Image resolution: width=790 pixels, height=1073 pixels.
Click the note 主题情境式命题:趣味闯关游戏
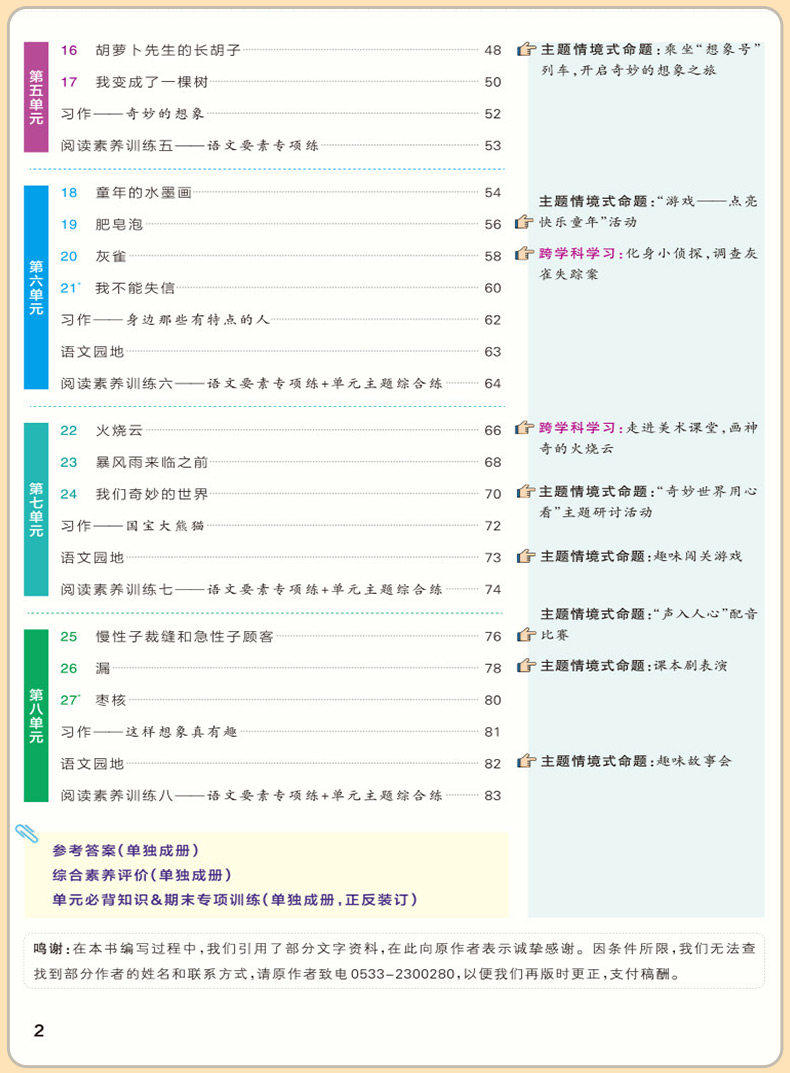click(x=641, y=556)
